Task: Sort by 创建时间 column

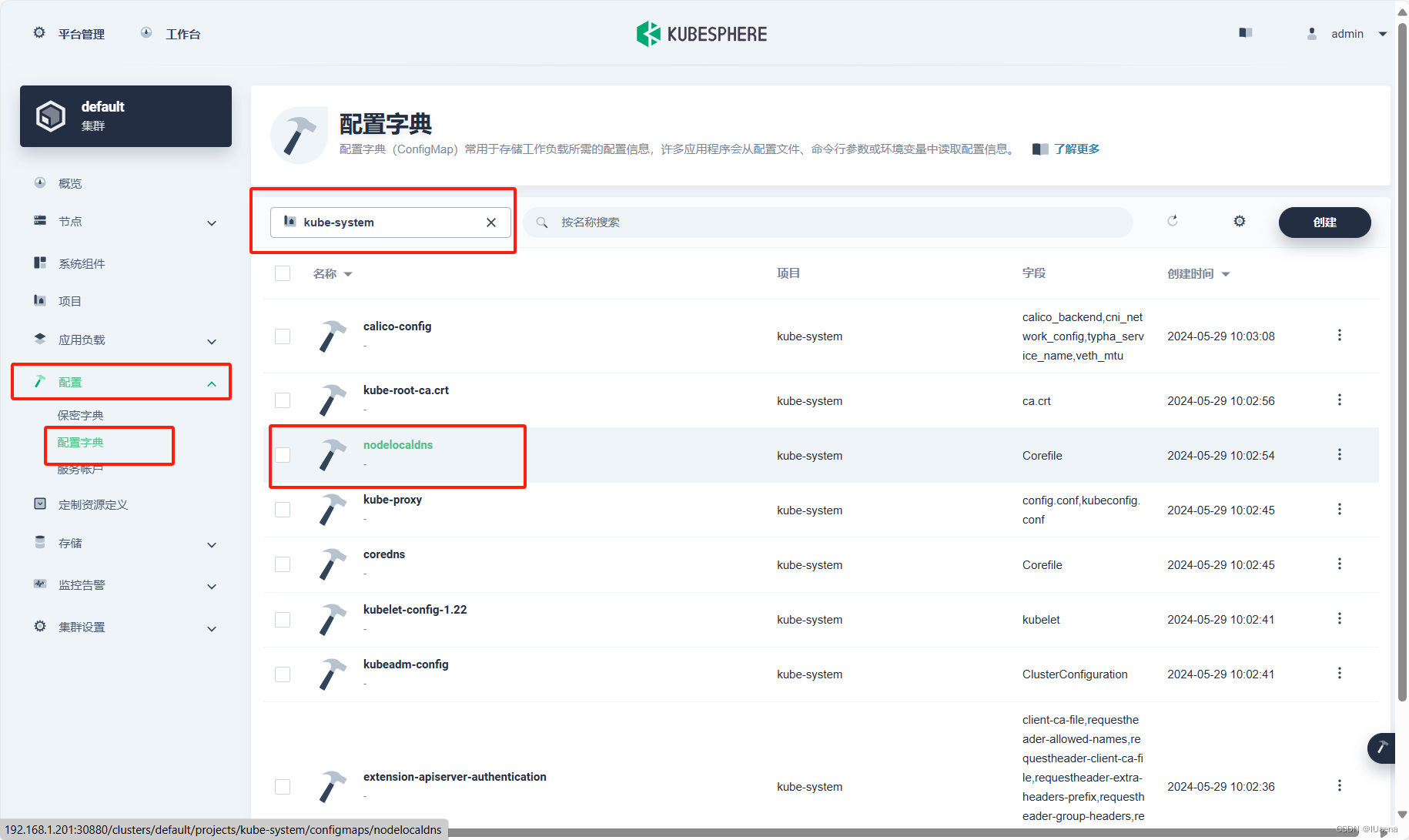Action: (1198, 273)
